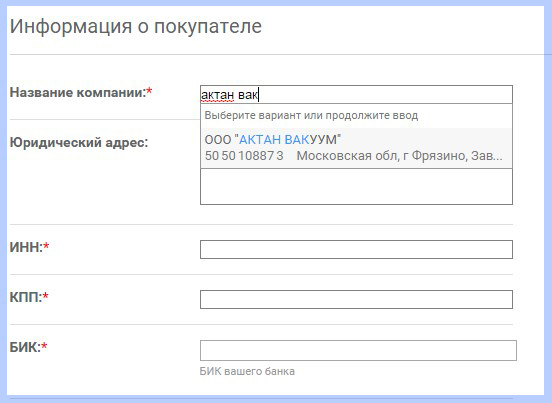
Task: Focus the КПП input field
Action: pos(356,300)
